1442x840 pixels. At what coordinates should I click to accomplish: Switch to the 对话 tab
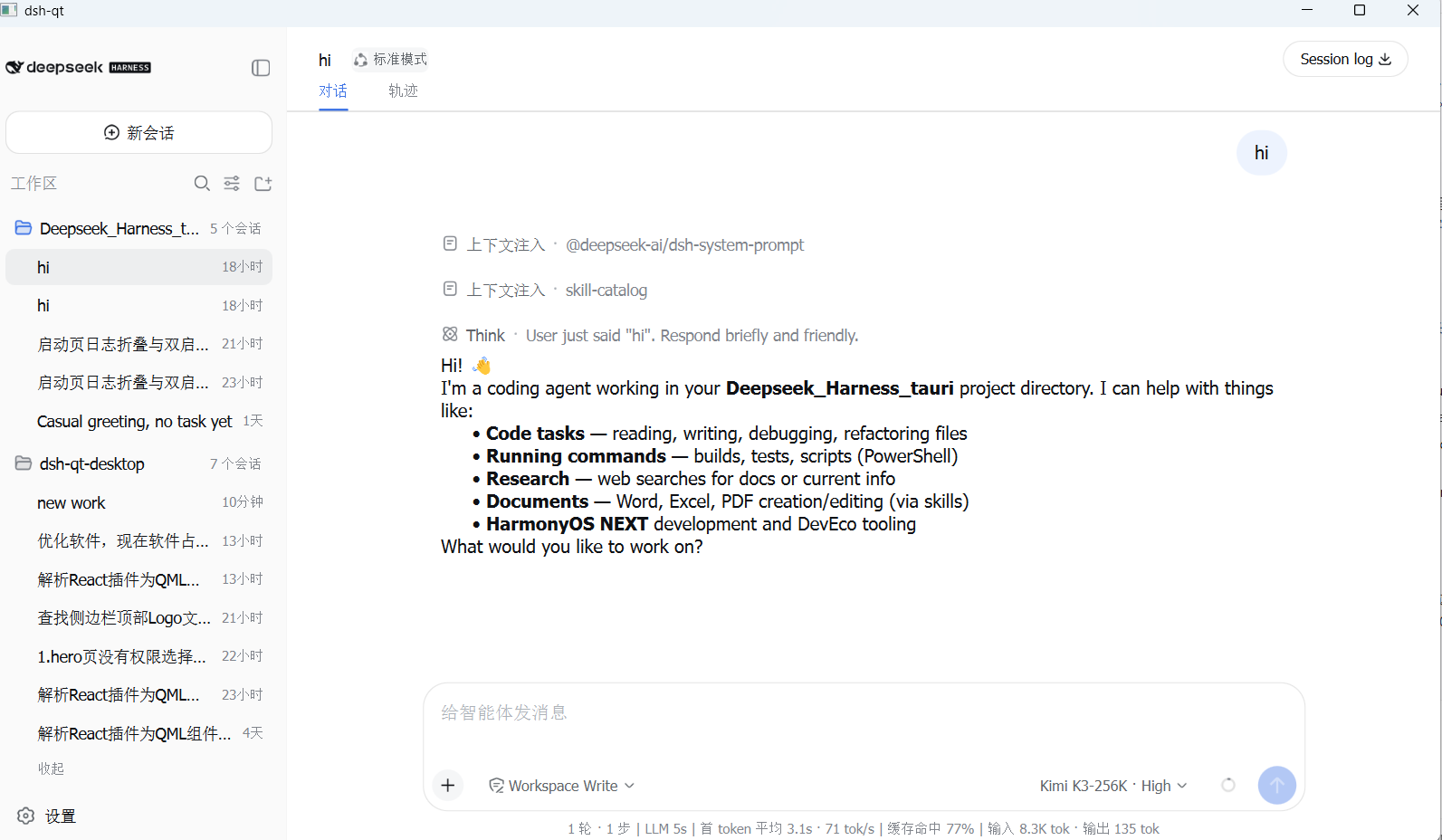333,91
